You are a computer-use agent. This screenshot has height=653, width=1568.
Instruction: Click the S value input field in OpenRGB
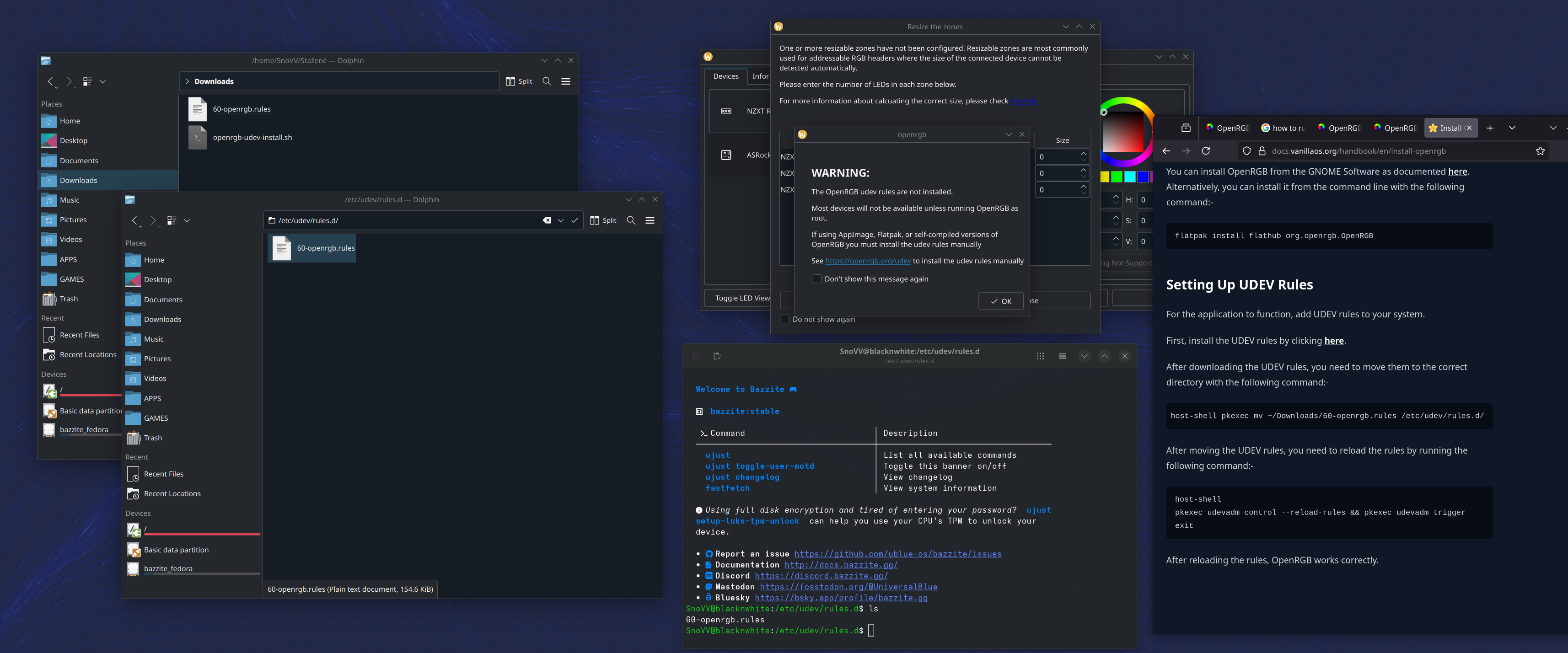click(1144, 221)
